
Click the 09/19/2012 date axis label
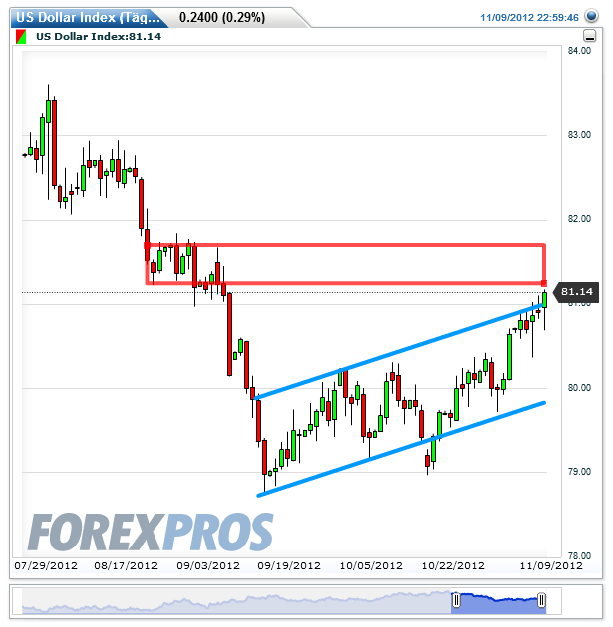(289, 565)
